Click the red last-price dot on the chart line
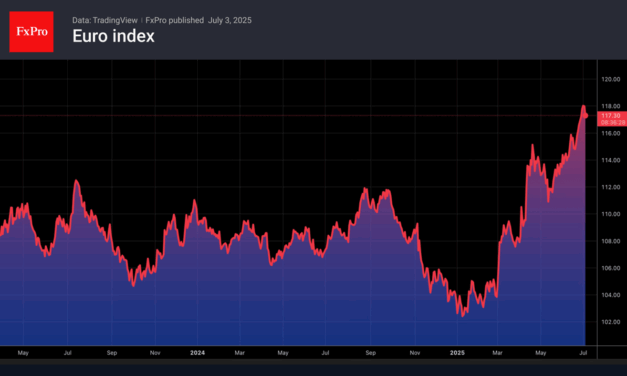Image resolution: width=627 pixels, height=376 pixels. 585,116
